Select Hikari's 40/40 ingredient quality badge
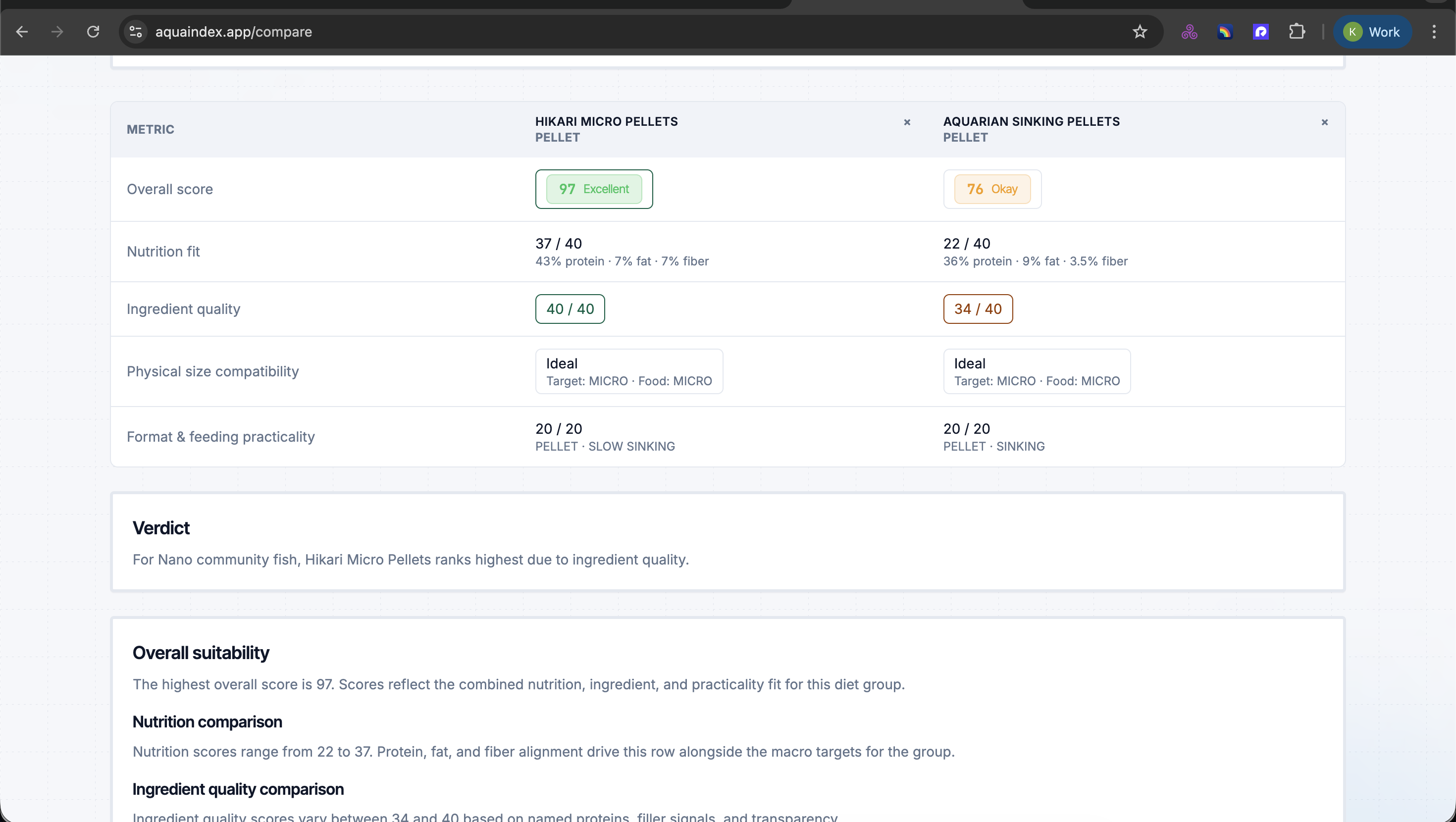 (x=570, y=308)
